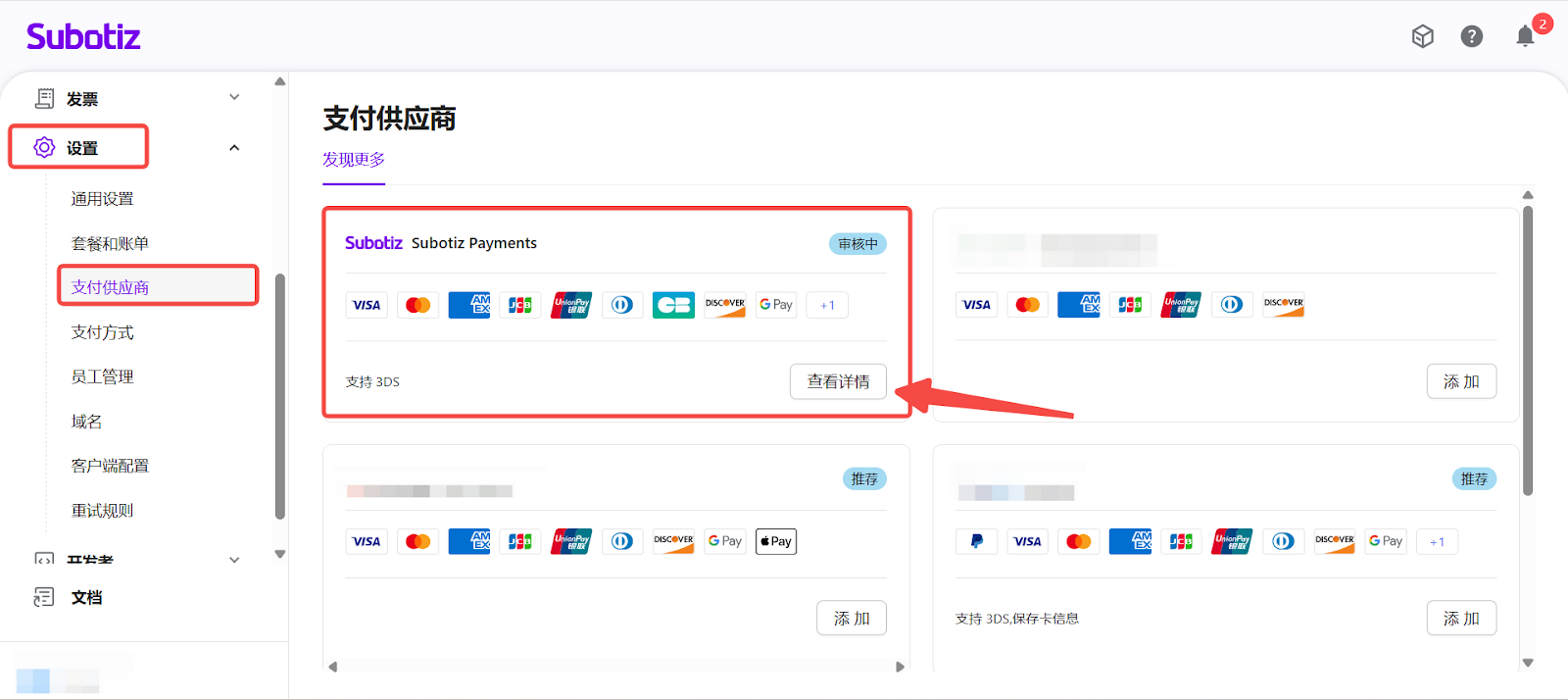Click the 发票 invoice icon in sidebar
This screenshot has width=1568, height=700.
(x=44, y=98)
